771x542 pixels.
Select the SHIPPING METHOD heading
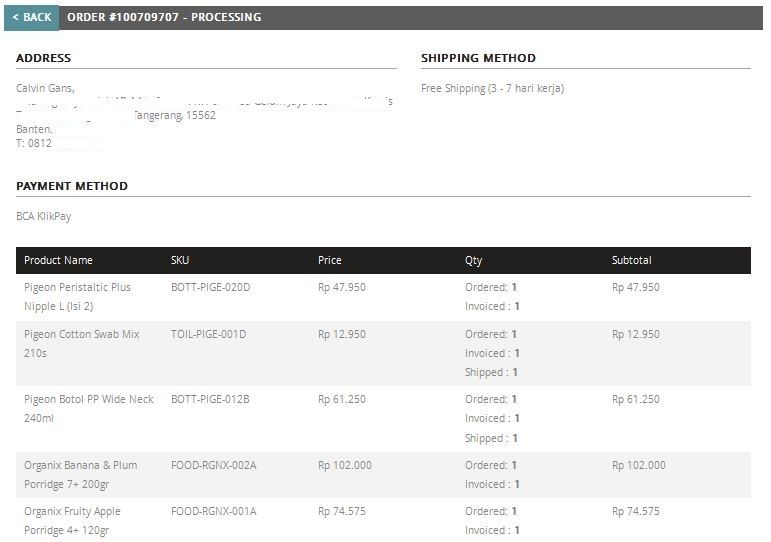pyautogui.click(x=478, y=58)
